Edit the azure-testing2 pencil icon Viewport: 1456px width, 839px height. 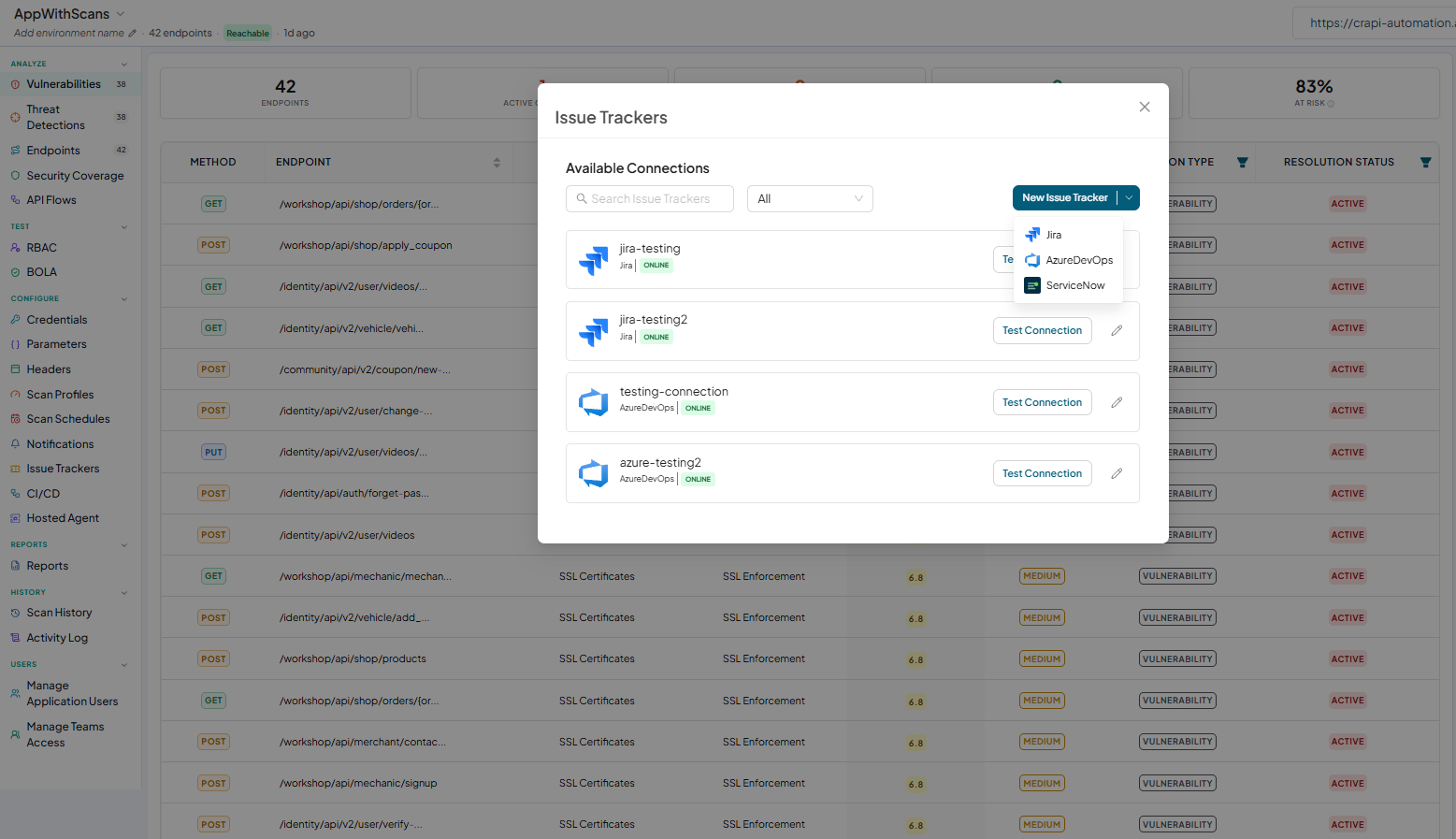click(x=1117, y=473)
